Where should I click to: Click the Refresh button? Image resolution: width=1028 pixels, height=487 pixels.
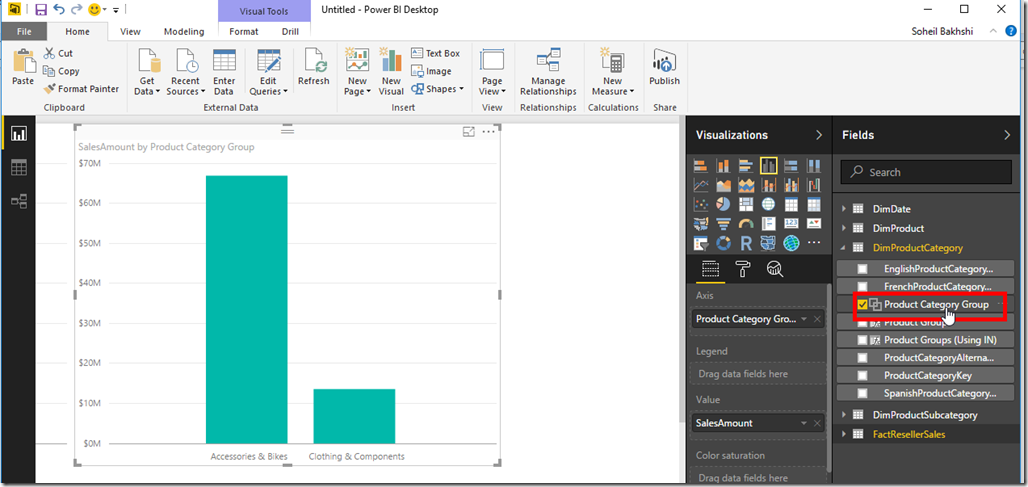[x=313, y=68]
